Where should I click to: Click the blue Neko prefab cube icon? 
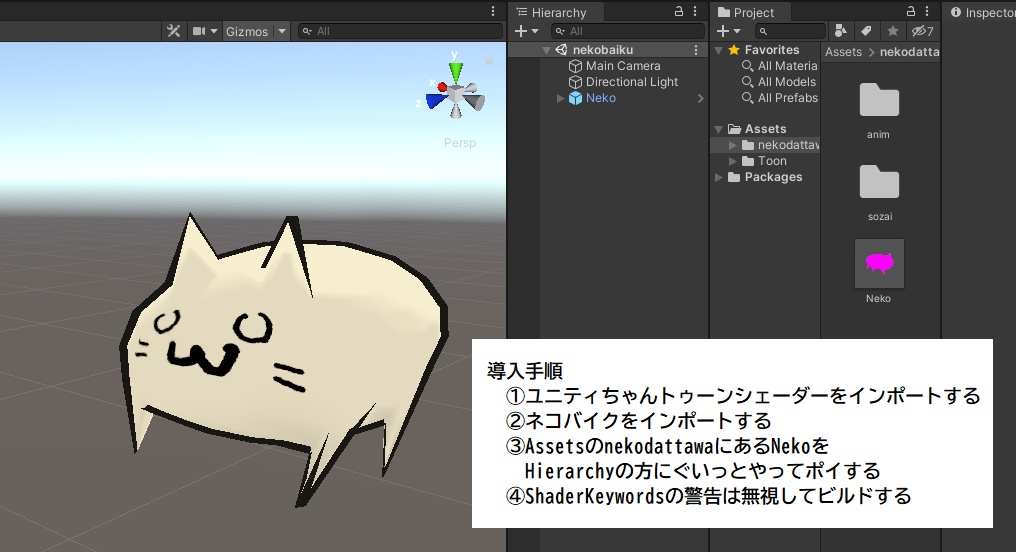tap(575, 98)
